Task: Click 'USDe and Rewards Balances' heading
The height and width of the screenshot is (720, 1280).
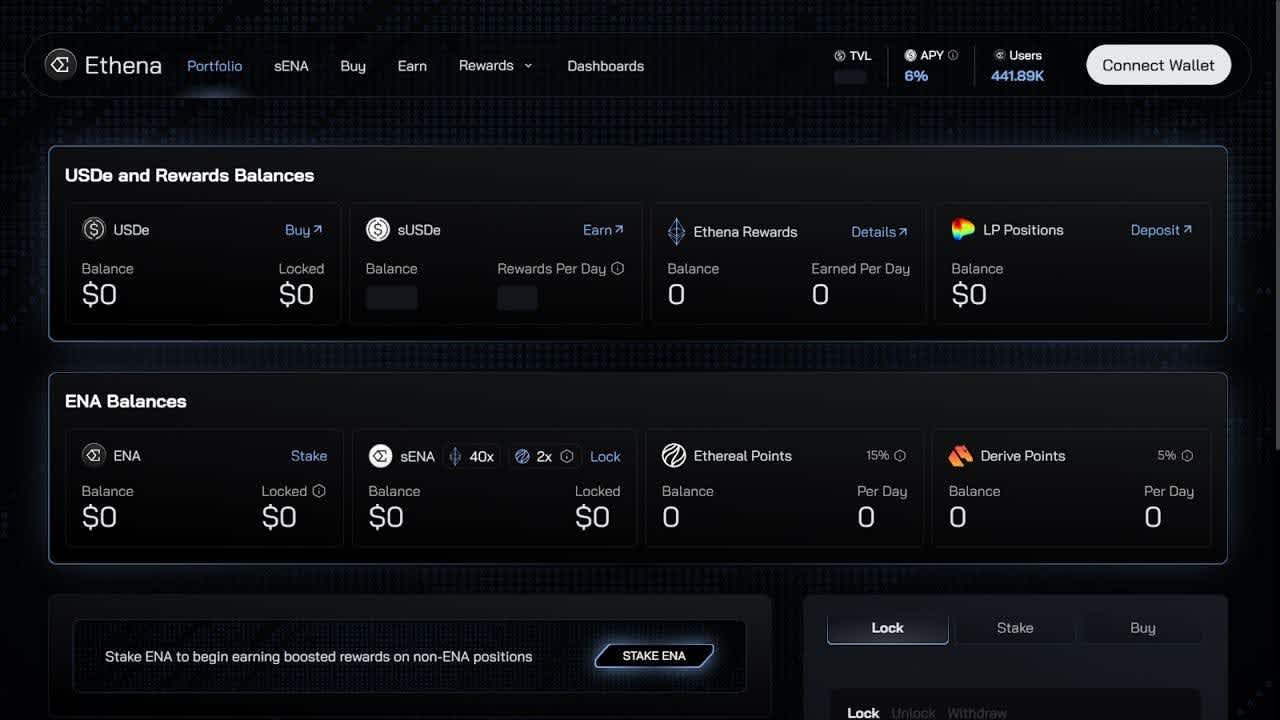Action: point(189,175)
